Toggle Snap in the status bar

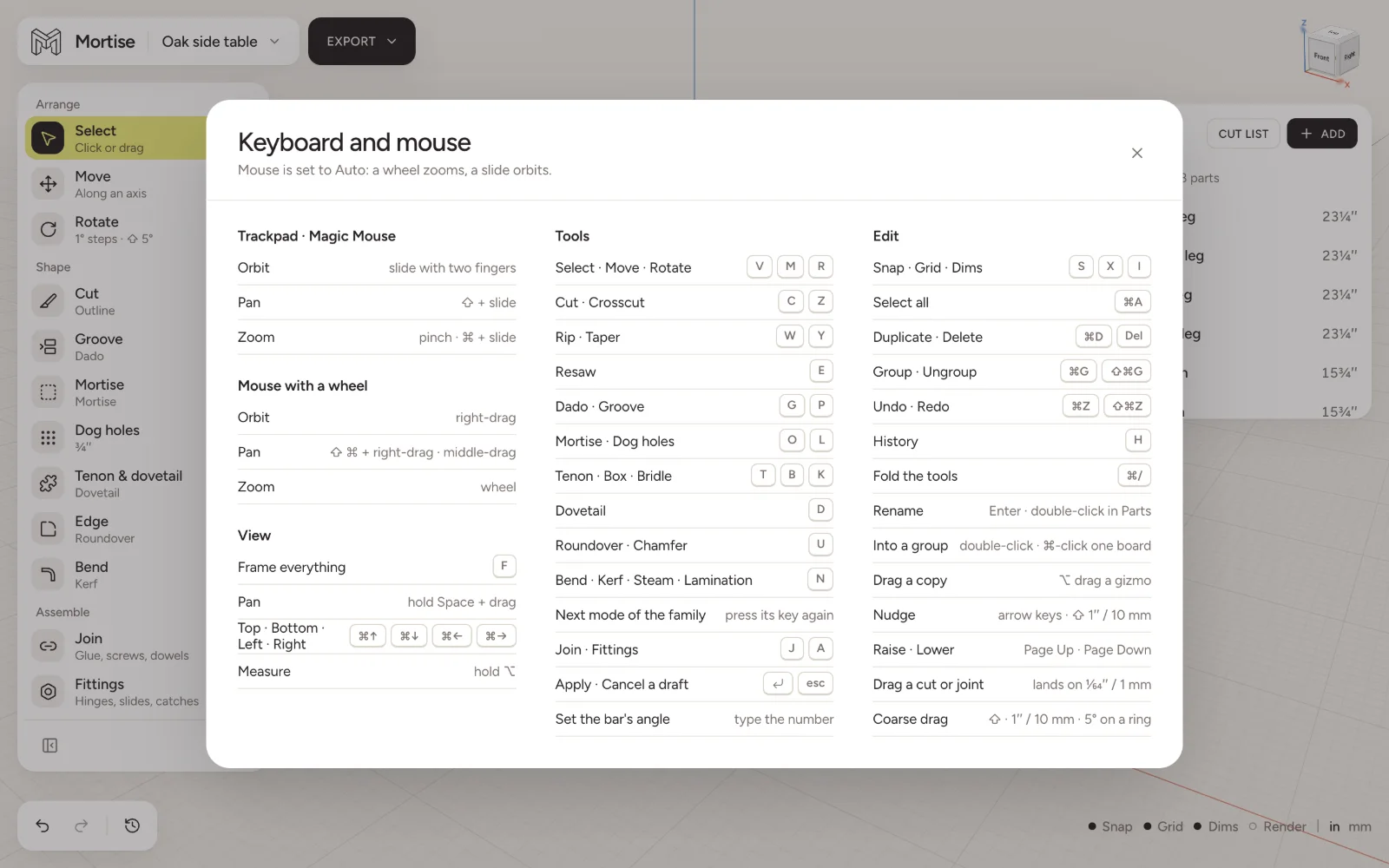click(1110, 826)
